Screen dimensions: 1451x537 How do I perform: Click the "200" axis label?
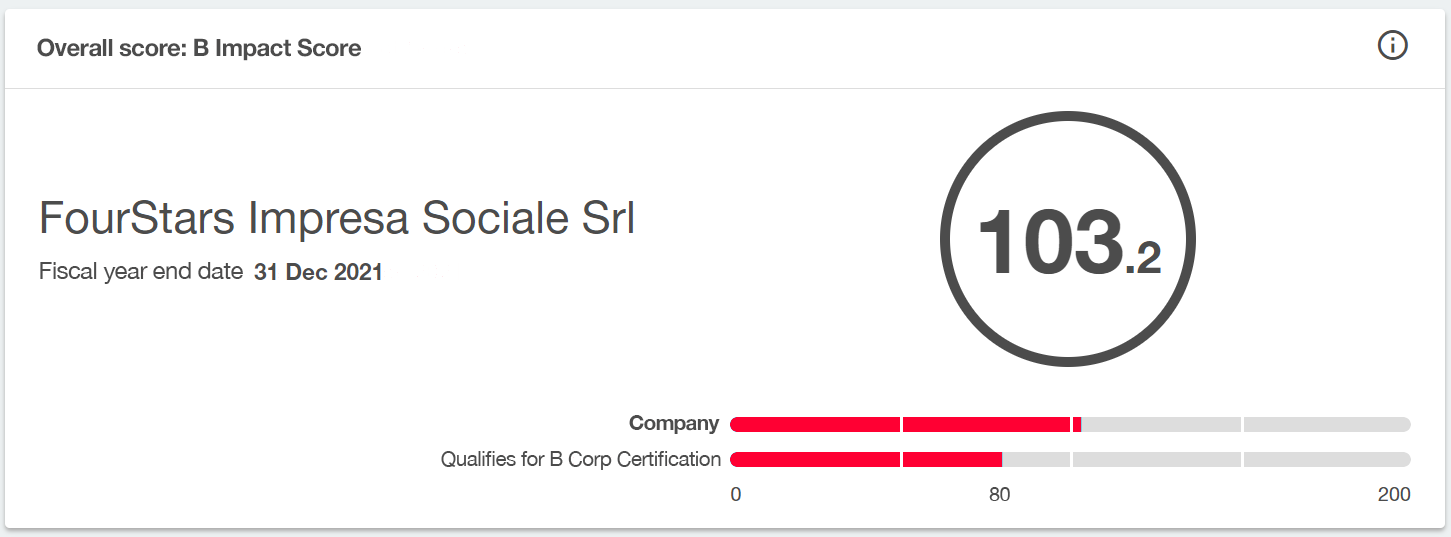pyautogui.click(x=1393, y=494)
